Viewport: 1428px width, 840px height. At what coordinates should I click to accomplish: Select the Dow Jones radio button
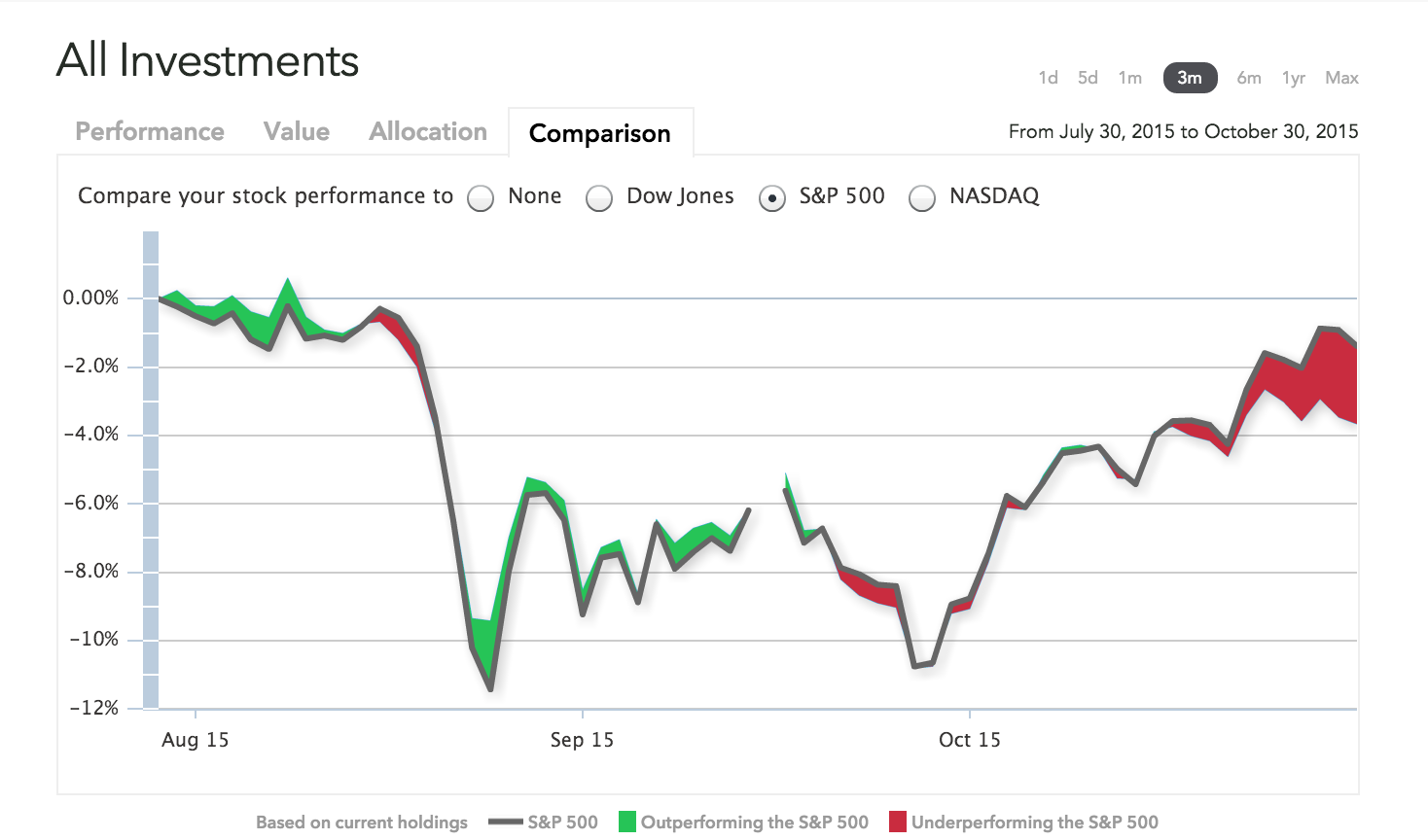coord(599,198)
